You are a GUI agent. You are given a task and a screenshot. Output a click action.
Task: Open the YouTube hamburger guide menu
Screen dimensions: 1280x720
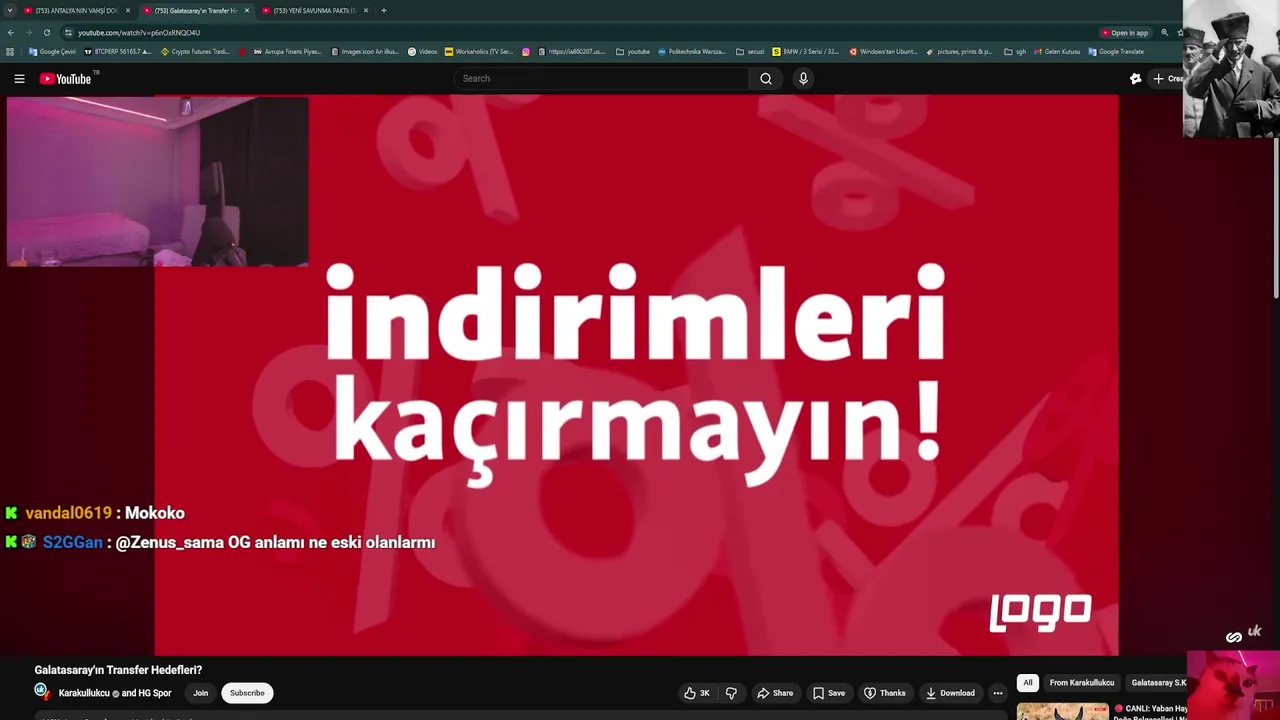[x=19, y=78]
